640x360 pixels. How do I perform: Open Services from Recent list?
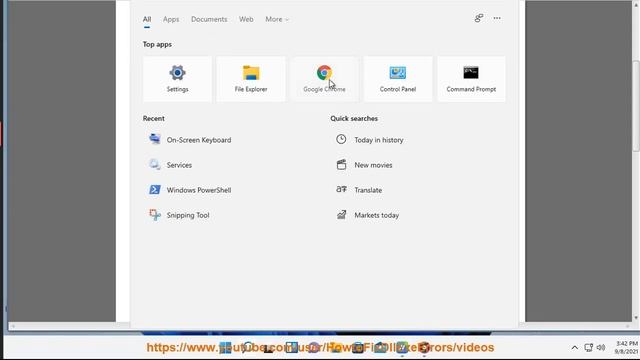tap(171, 165)
